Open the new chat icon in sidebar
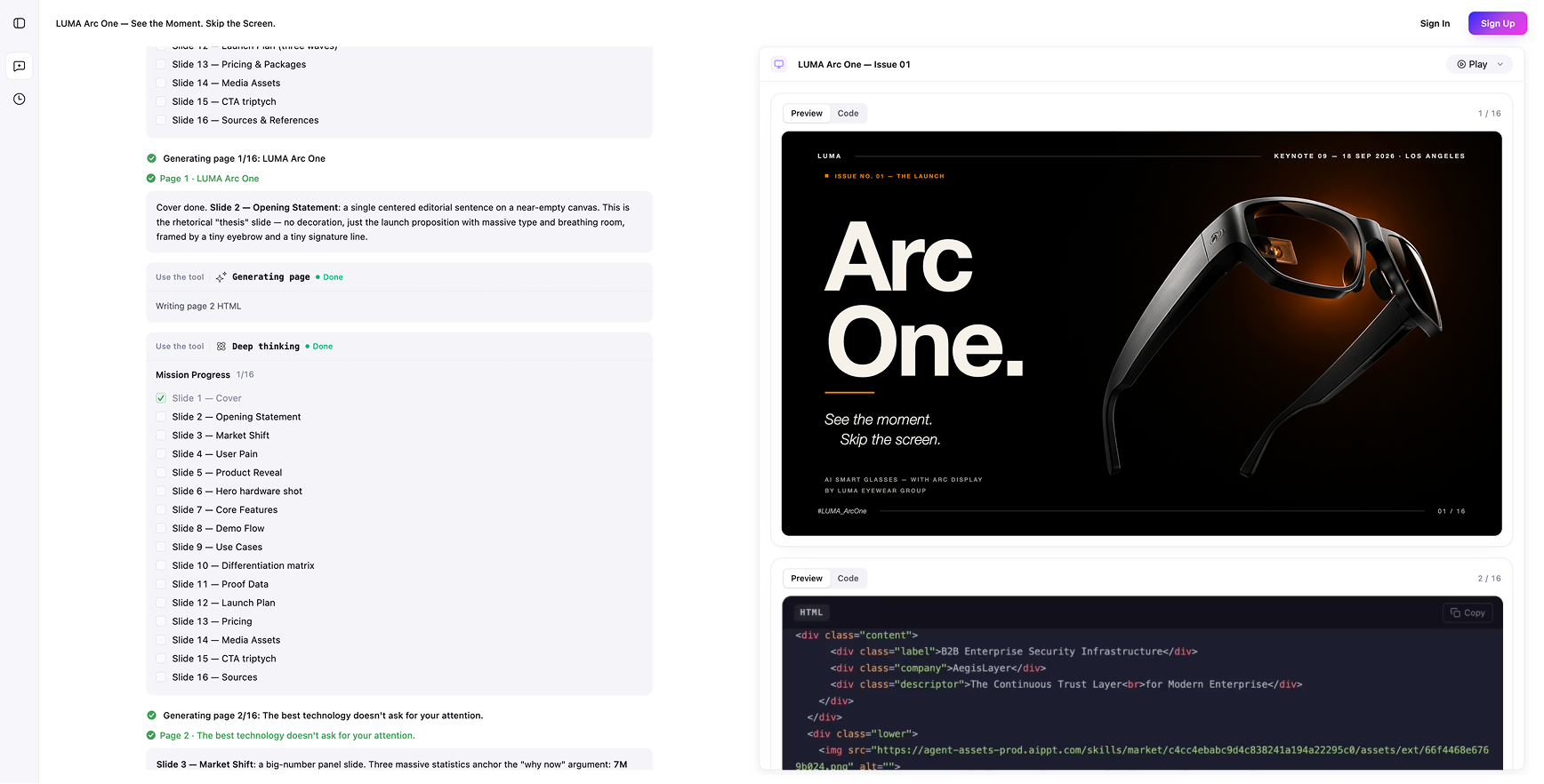The width and height of the screenshot is (1544, 784). tap(20, 66)
